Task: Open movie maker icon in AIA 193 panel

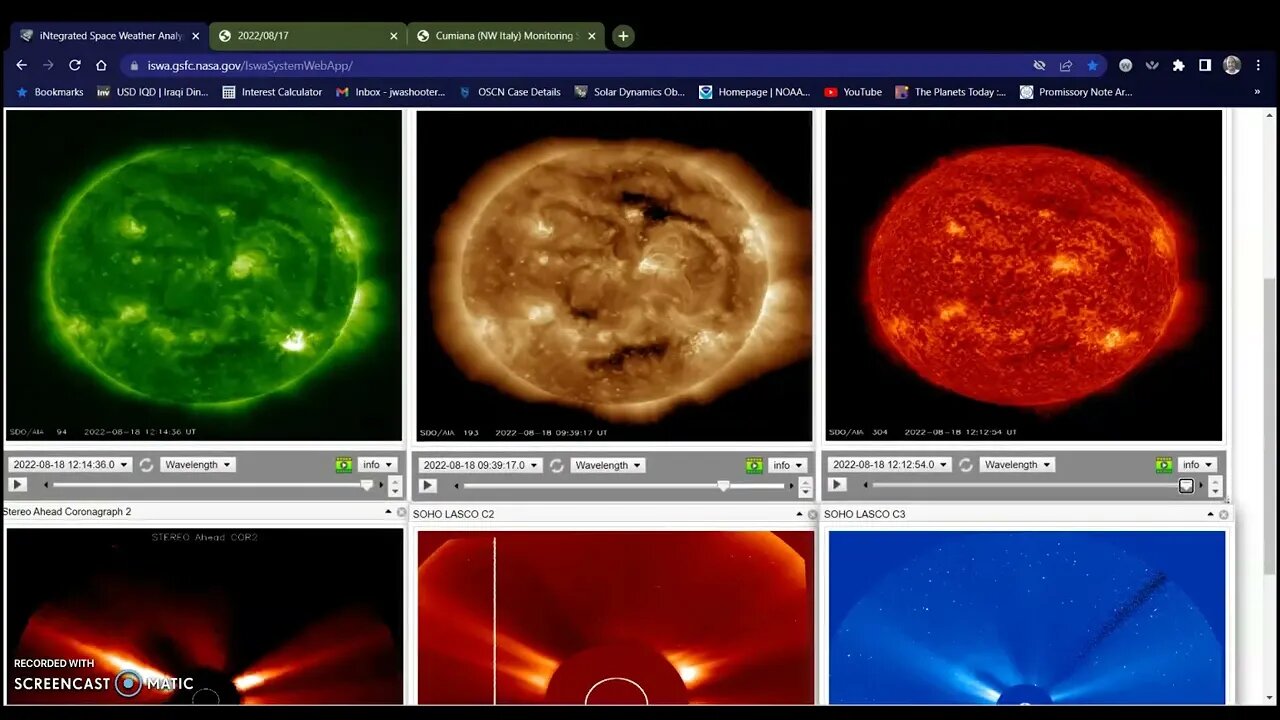Action: pos(754,465)
